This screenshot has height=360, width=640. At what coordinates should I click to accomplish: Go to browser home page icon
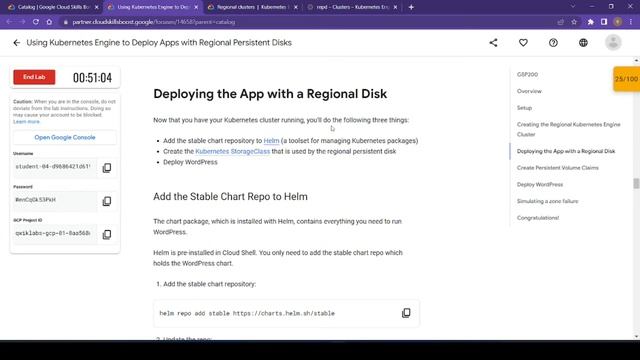[49, 22]
